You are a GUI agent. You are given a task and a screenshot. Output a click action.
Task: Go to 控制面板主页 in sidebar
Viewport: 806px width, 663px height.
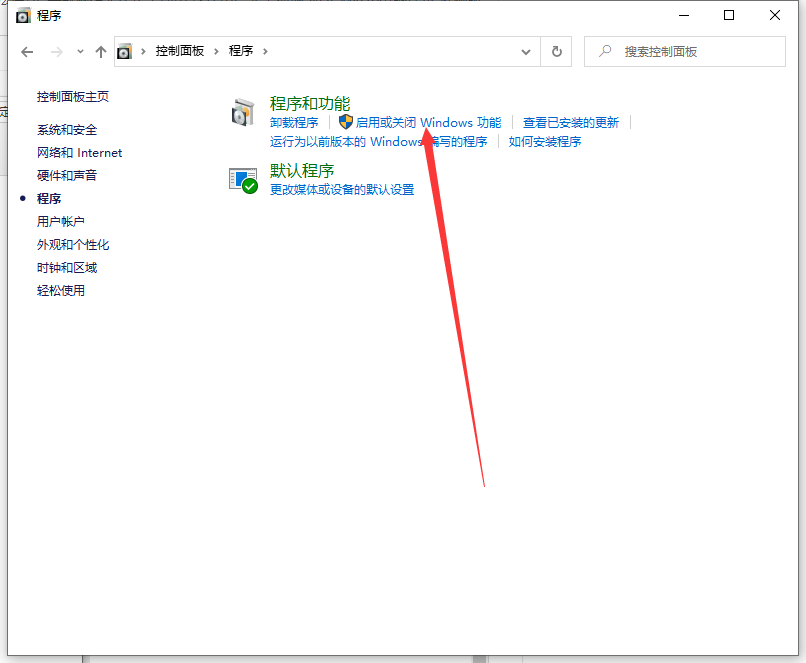(x=73, y=97)
